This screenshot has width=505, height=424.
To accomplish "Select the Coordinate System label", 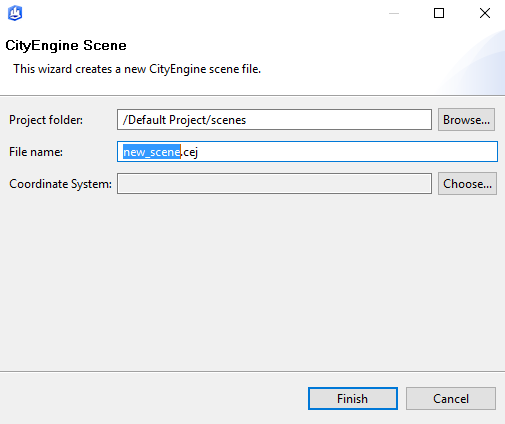I will coord(60,184).
